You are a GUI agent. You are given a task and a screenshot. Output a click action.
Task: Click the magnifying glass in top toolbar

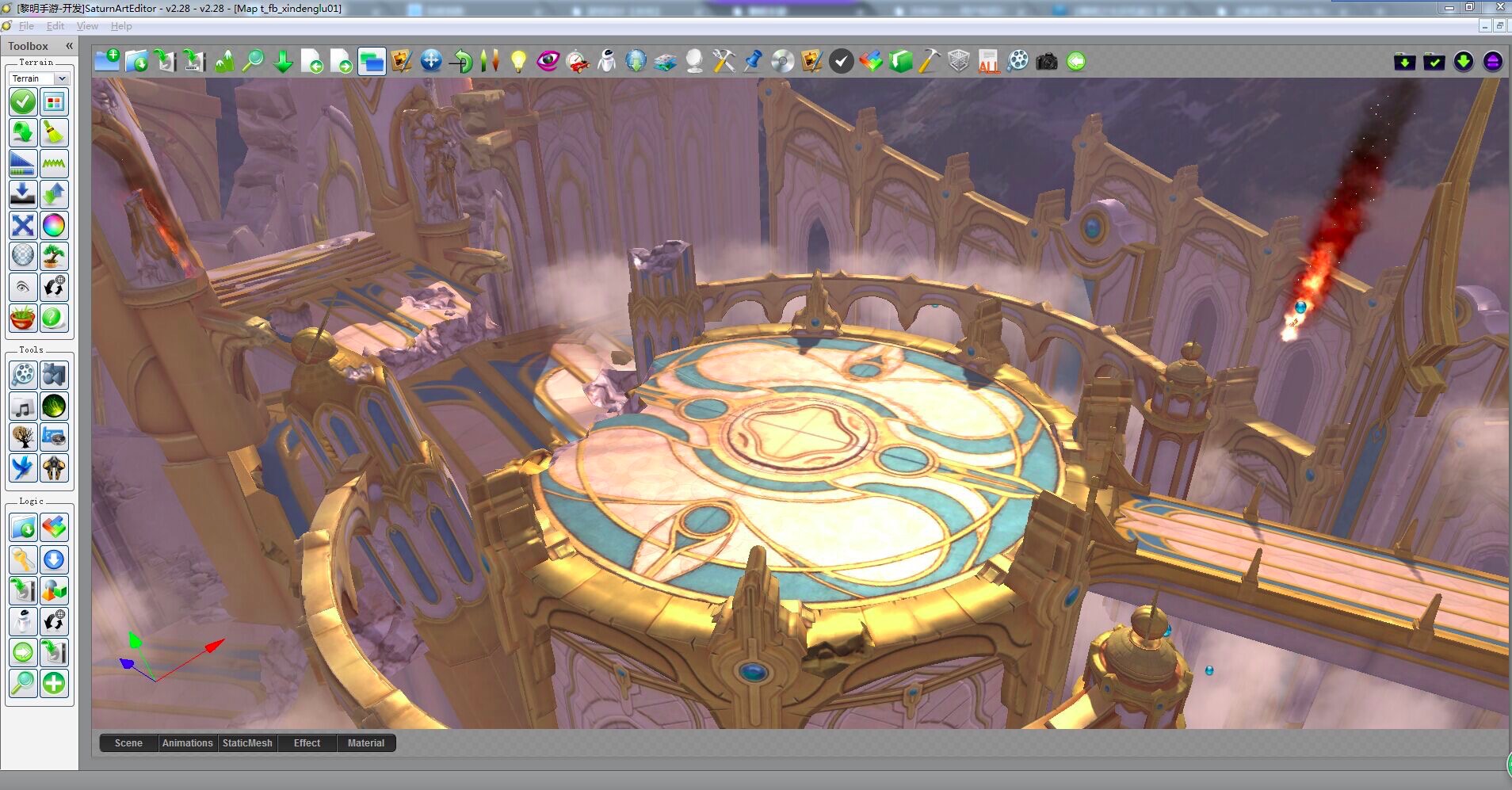(x=253, y=61)
